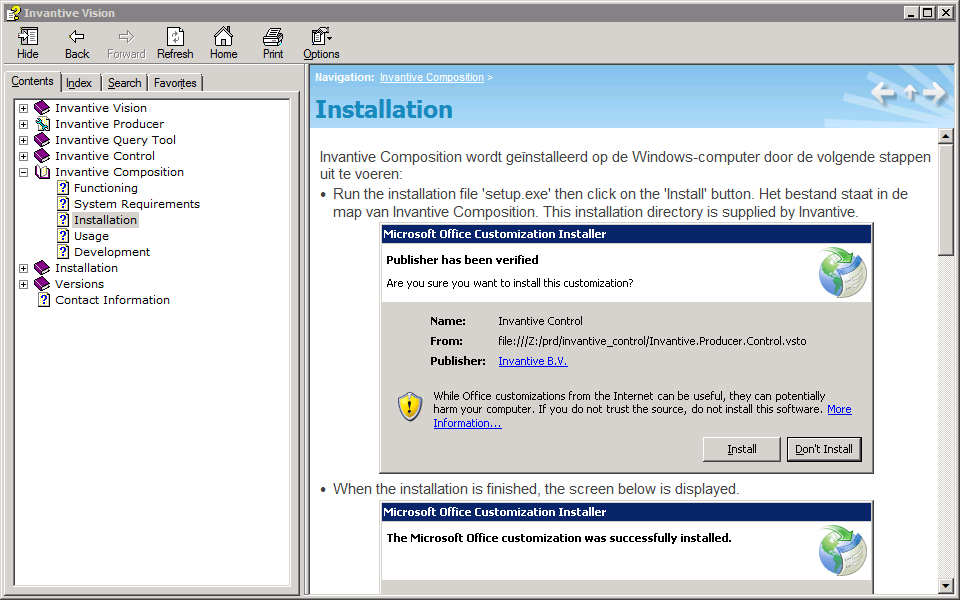The image size is (960, 600).
Task: Click the scrollbar down arrow
Action: pyautogui.click(x=946, y=585)
